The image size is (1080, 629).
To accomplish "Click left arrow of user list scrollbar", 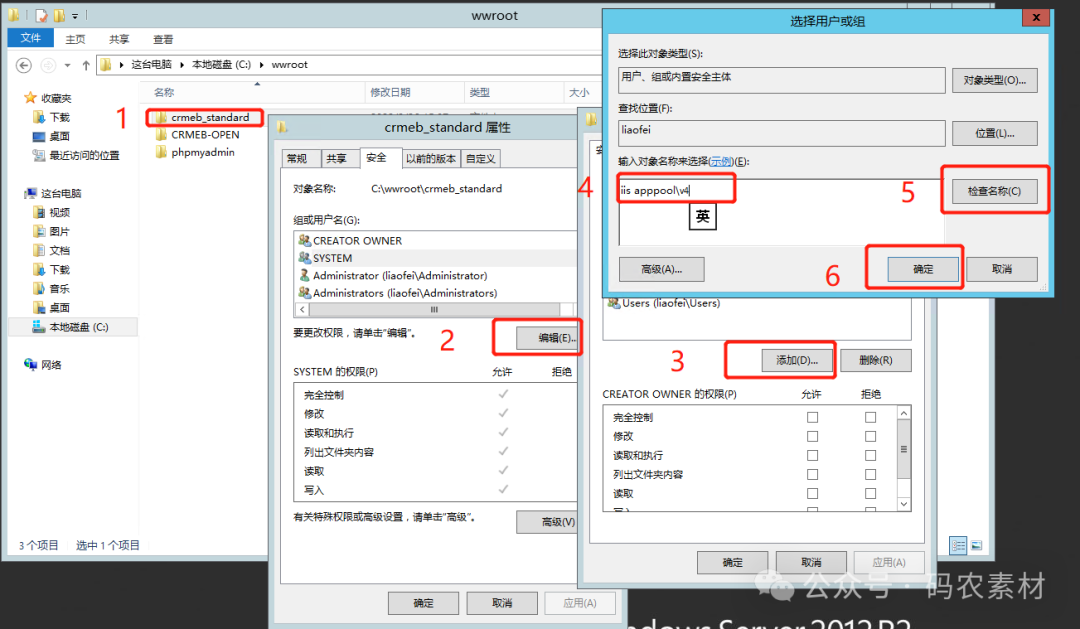I will click(302, 309).
